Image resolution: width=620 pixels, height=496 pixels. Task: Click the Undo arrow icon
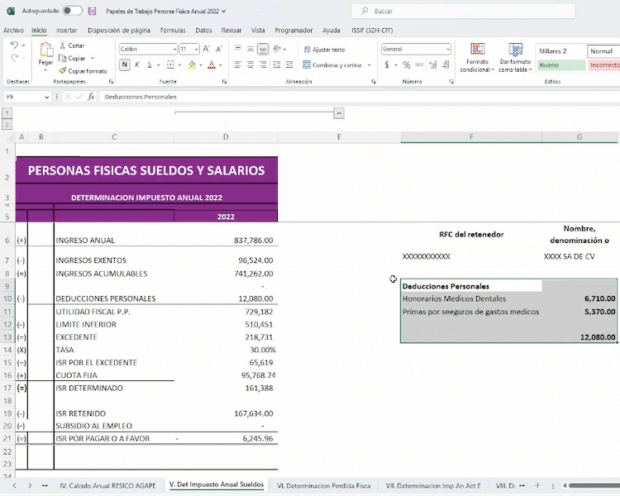(x=14, y=45)
